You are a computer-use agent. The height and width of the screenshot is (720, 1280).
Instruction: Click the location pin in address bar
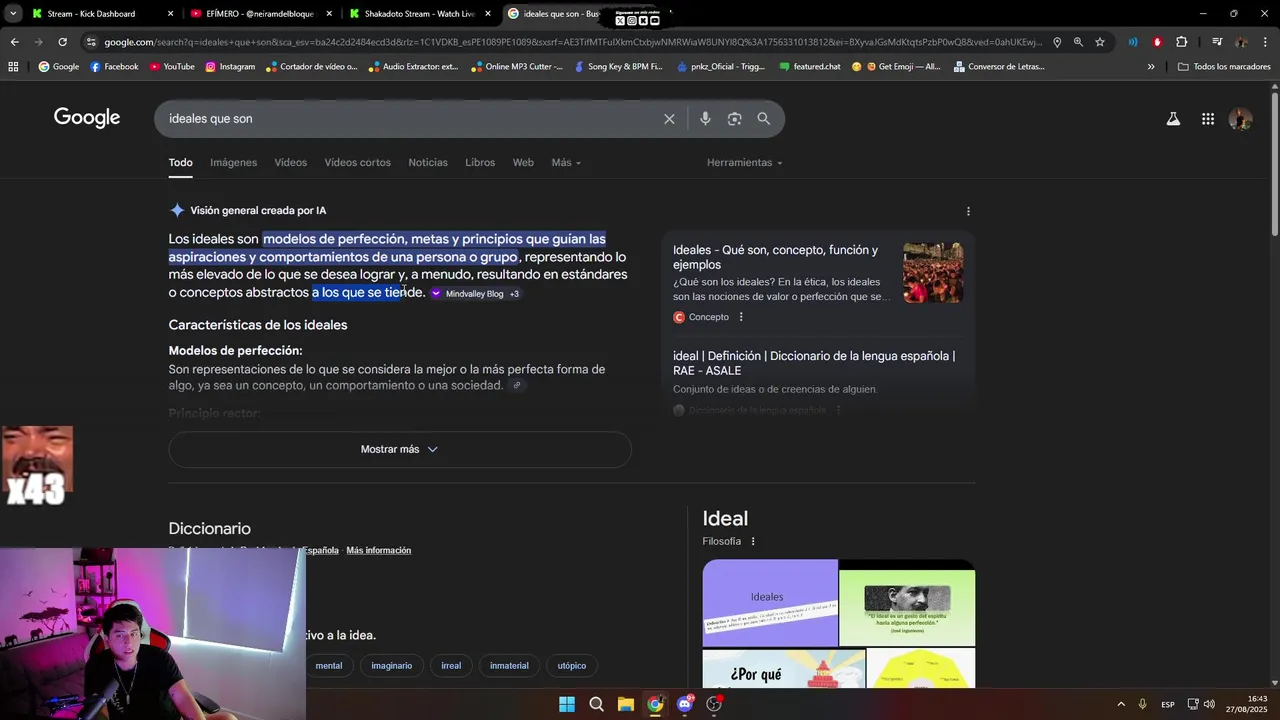[x=1057, y=42]
